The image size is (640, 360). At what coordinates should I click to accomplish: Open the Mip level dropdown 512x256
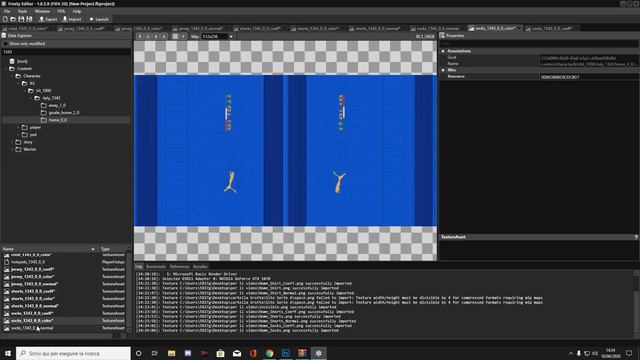[217, 36]
